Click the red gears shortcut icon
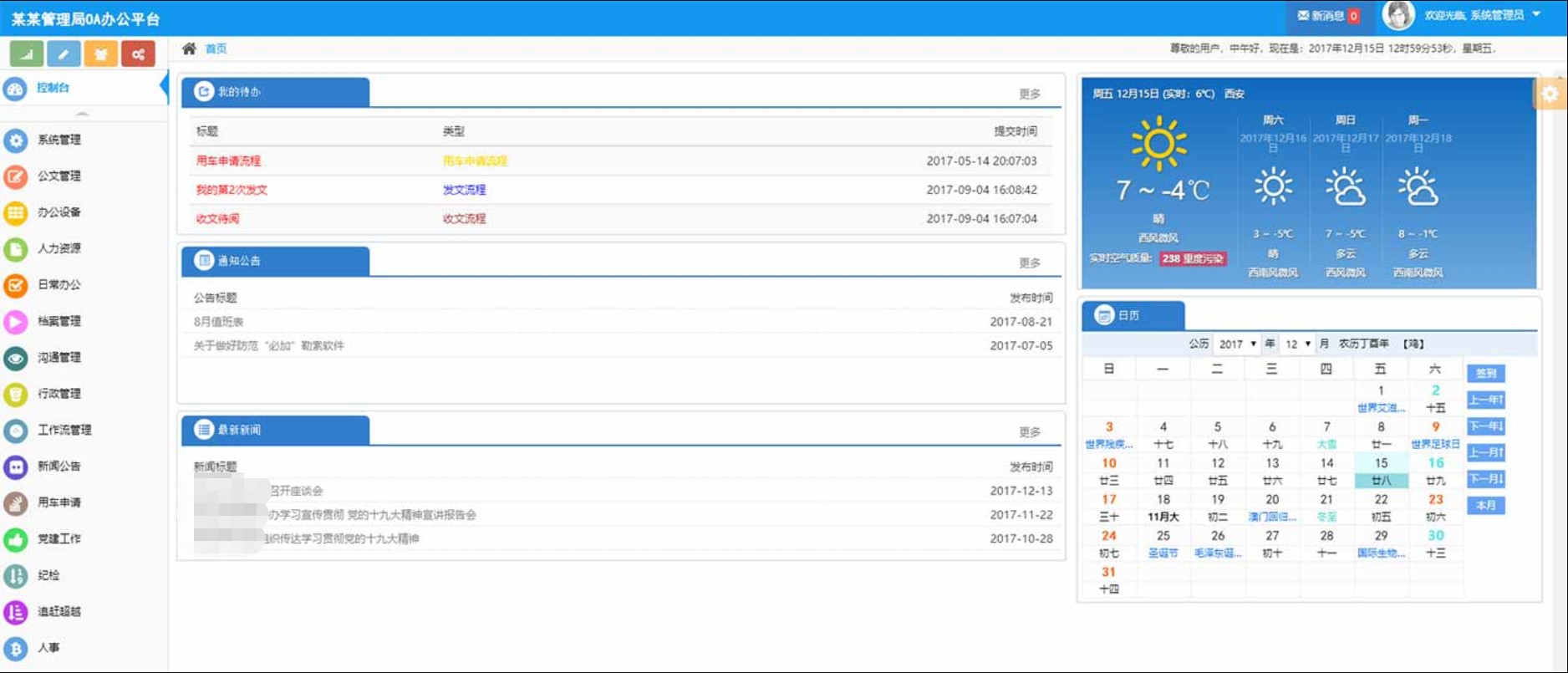This screenshot has width=1568, height=673. point(138,54)
